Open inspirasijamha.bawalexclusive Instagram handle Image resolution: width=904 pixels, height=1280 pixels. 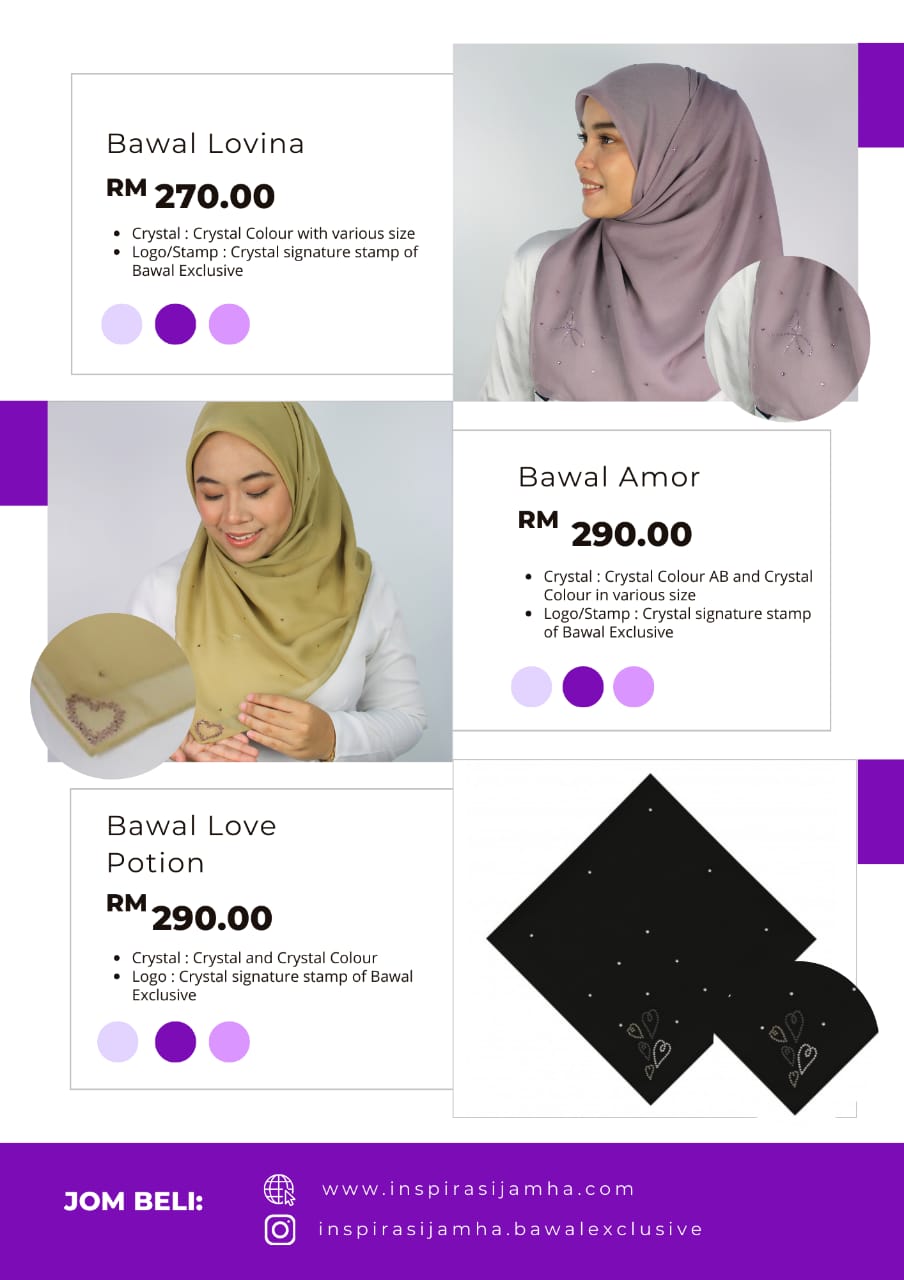tap(511, 1229)
